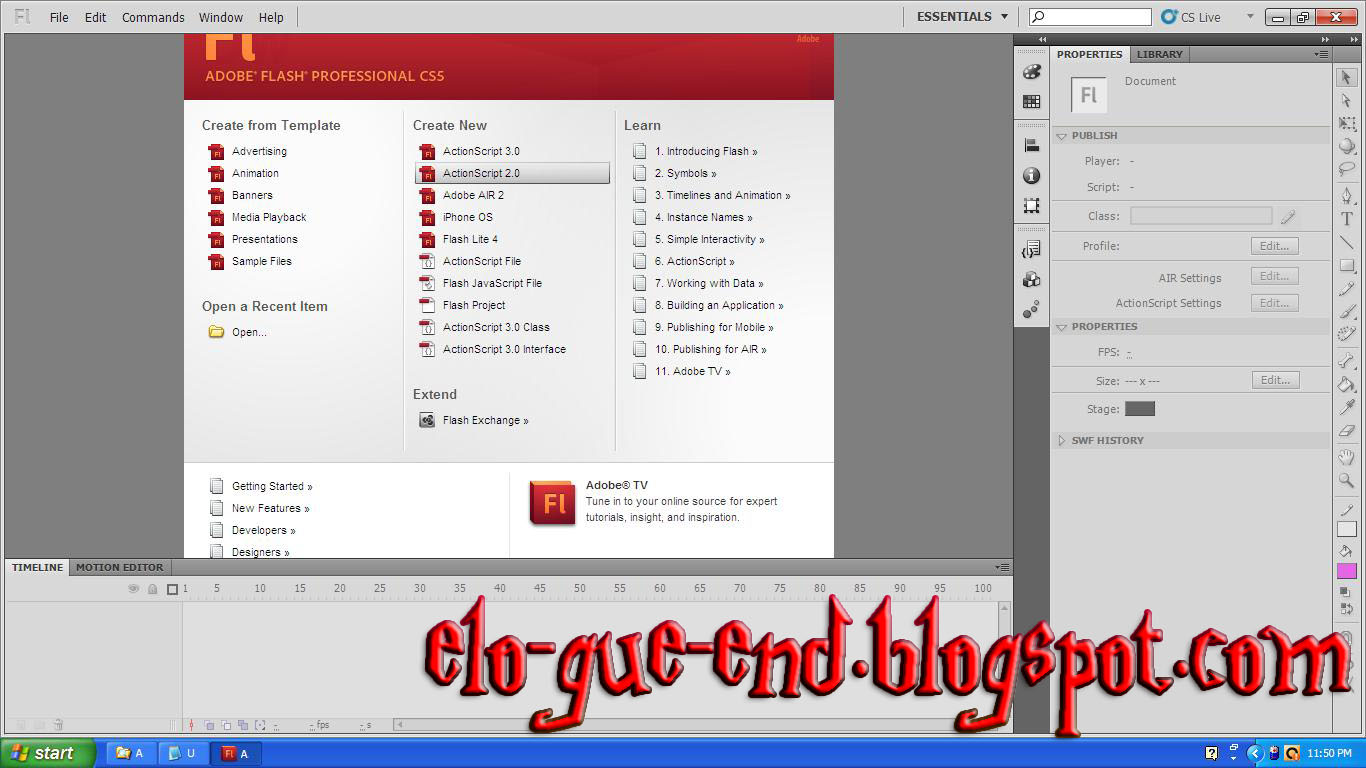Click the Windows start button
Screen dimensions: 1366x768
pyautogui.click(x=47, y=753)
